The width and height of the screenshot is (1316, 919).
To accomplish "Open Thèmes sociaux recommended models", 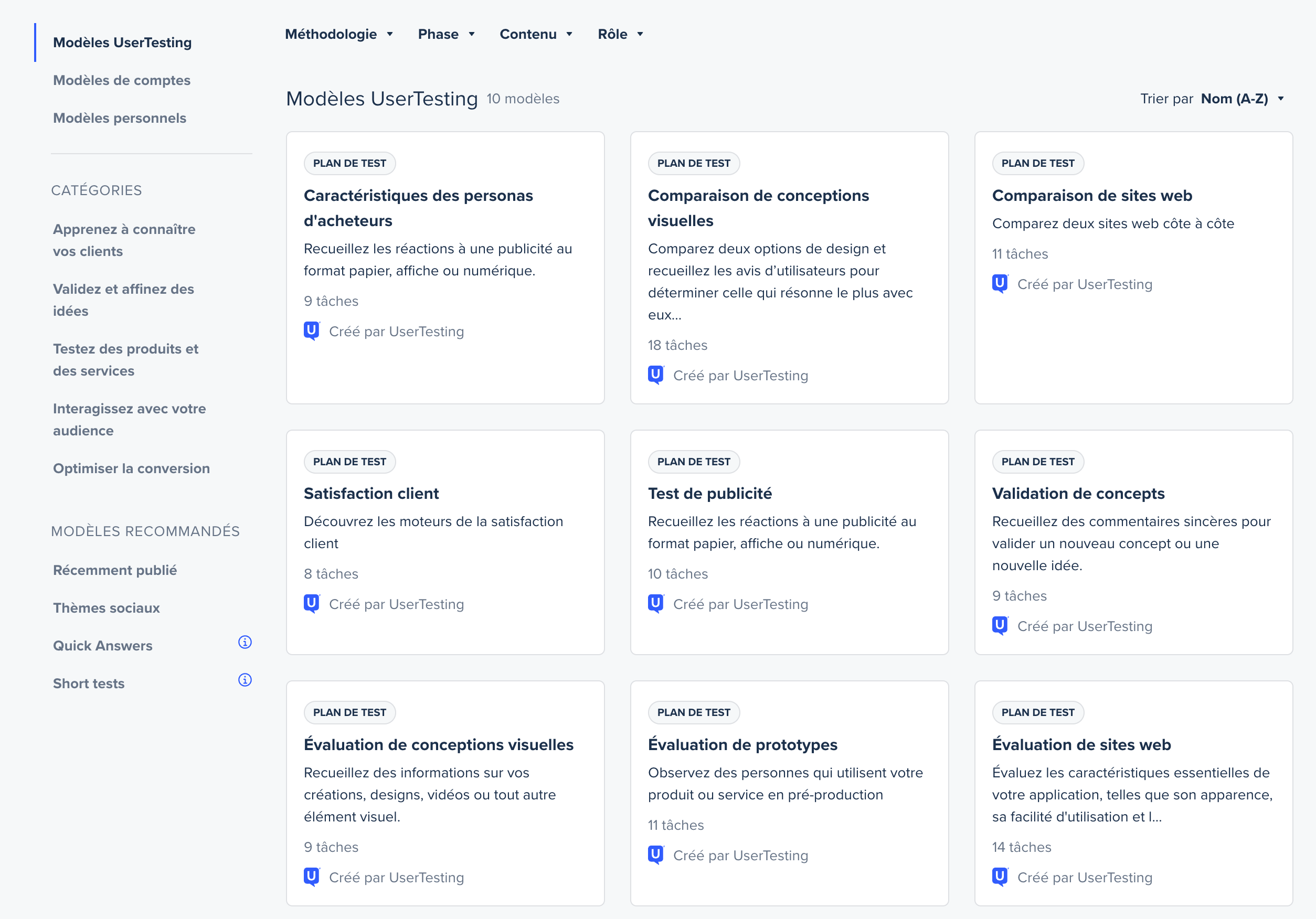I will pos(107,608).
